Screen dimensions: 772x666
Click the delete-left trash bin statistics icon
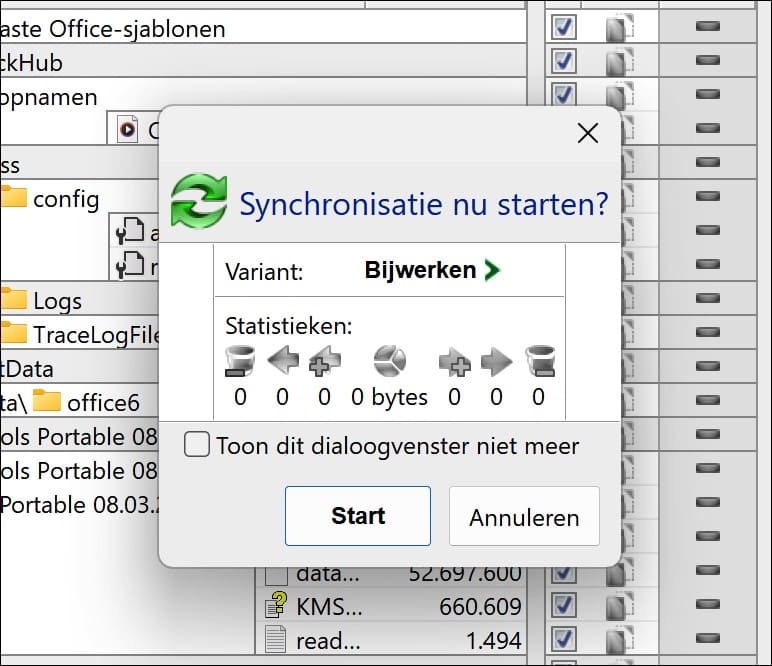tap(240, 361)
